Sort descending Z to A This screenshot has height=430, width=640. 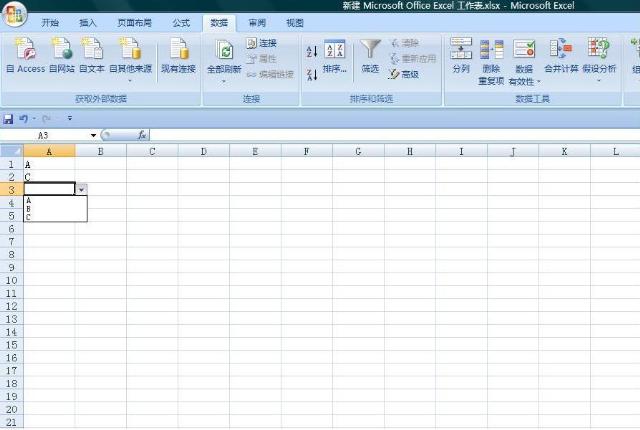[x=312, y=75]
